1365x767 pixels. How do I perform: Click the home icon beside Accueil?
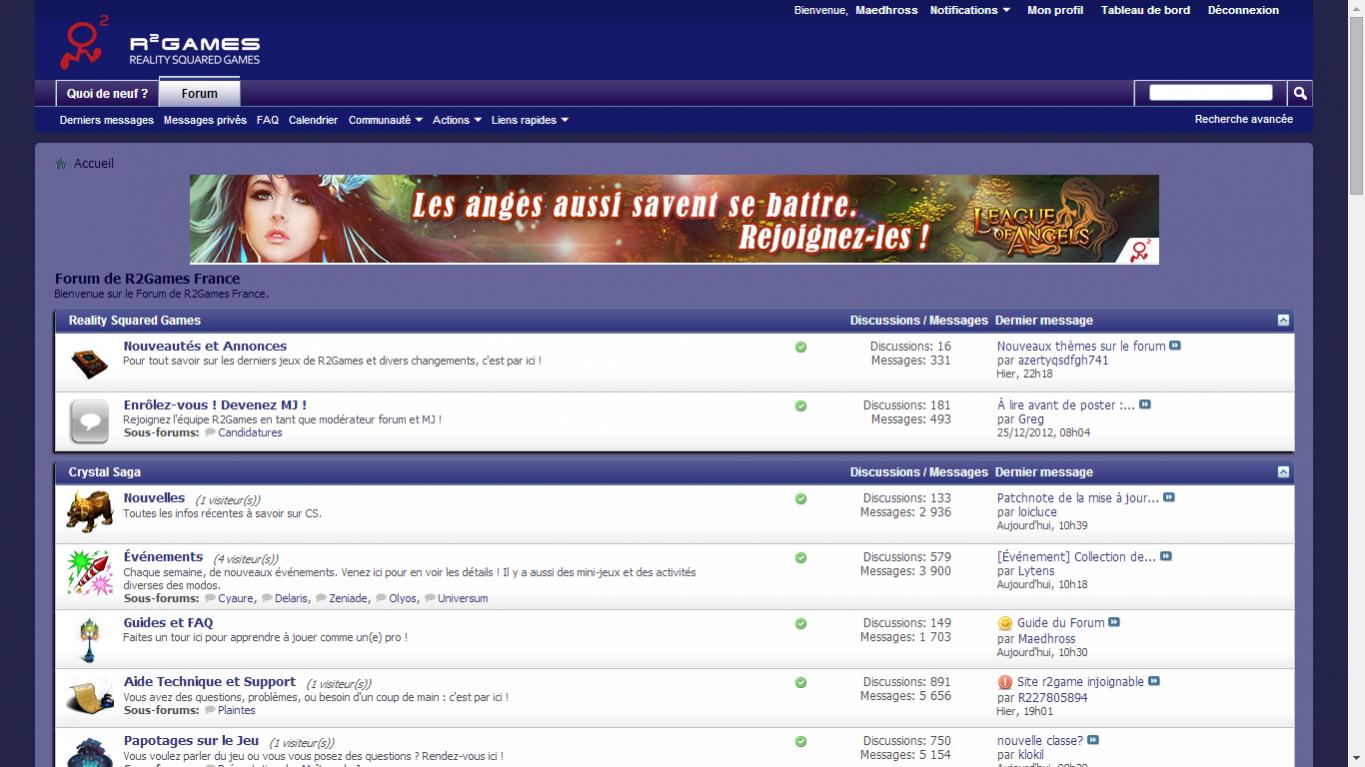coord(61,164)
